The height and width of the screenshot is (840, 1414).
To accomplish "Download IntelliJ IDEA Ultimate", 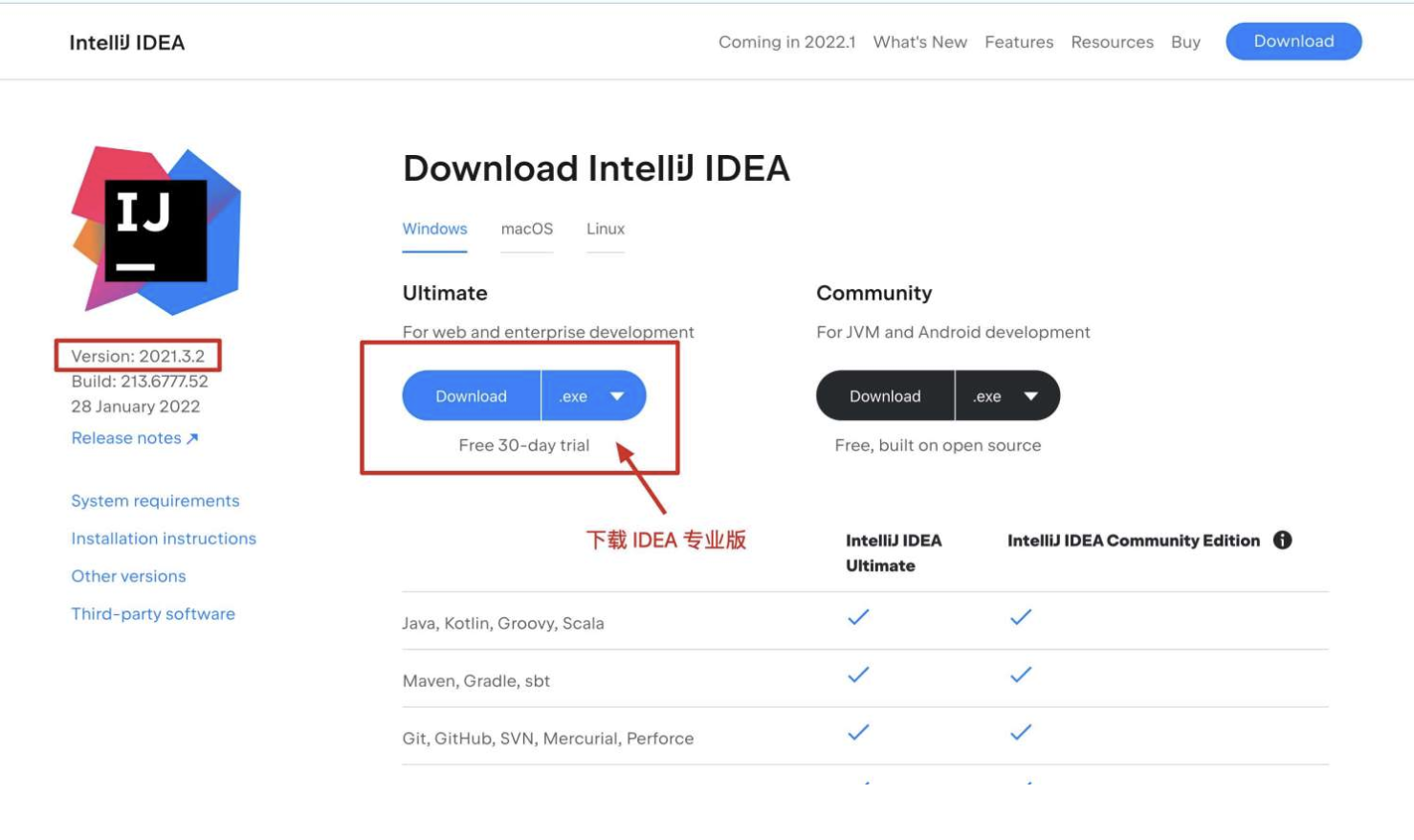I will pos(472,396).
